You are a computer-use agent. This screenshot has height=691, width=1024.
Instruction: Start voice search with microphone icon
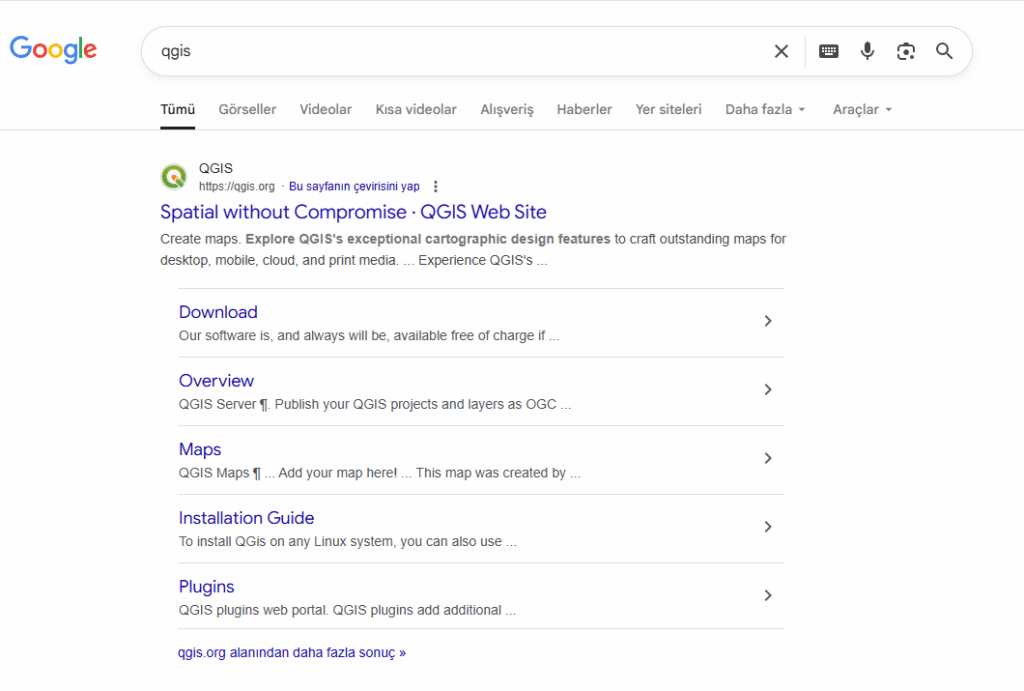867,51
